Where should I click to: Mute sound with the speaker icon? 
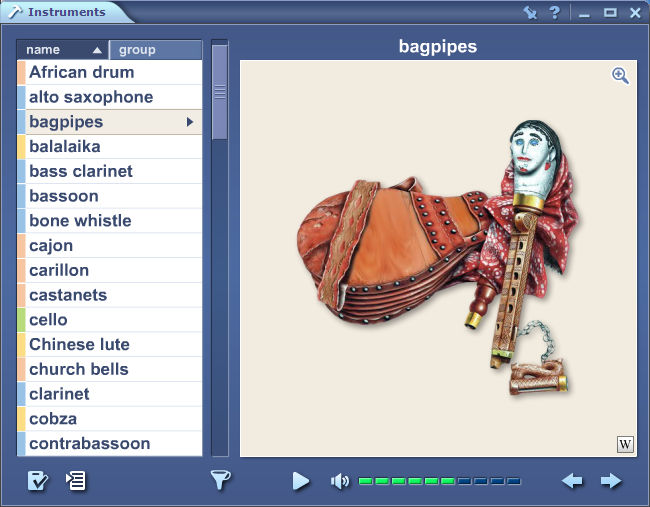pos(340,481)
